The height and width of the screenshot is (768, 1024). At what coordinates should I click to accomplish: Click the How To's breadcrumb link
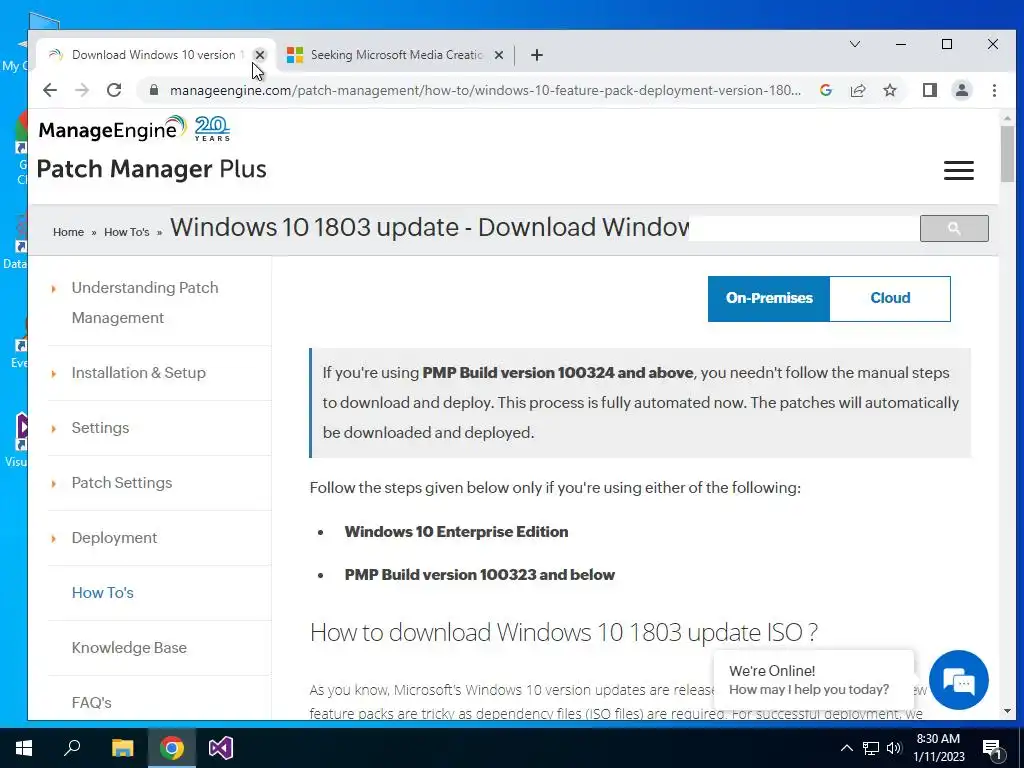(127, 232)
